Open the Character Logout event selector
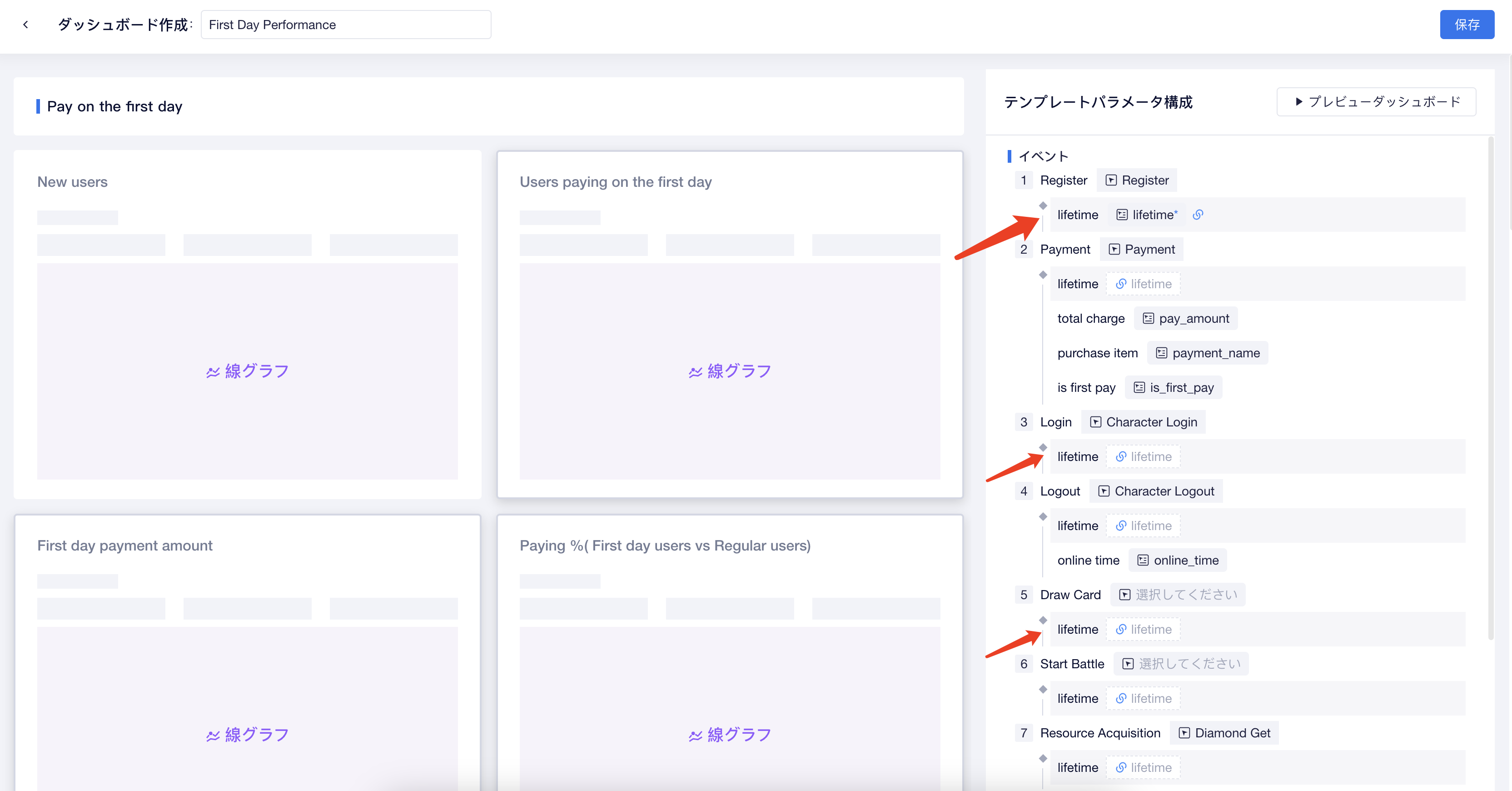 (1156, 491)
